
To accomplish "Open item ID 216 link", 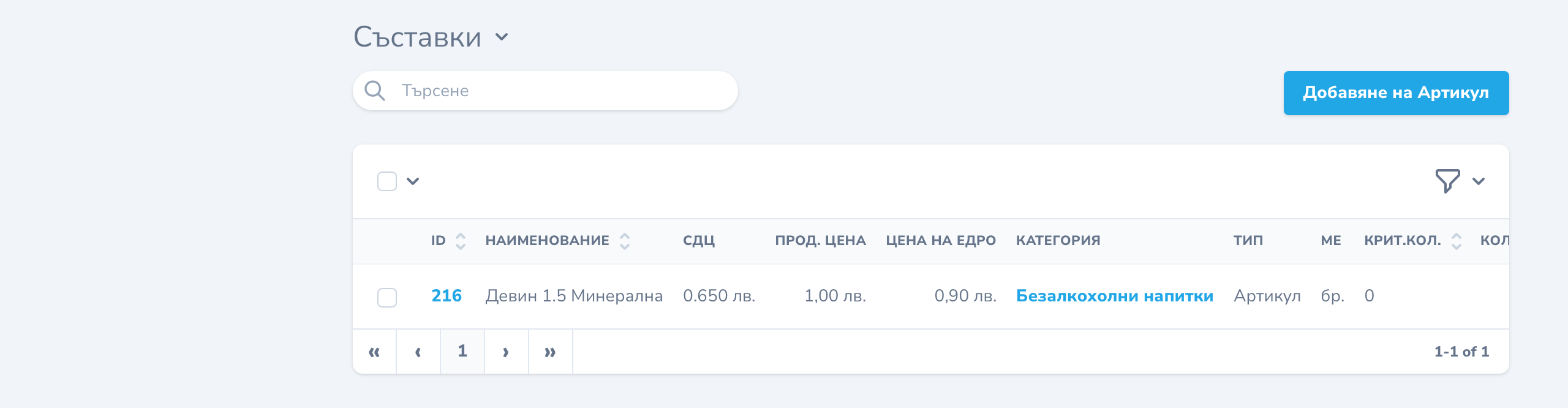I will tap(447, 296).
